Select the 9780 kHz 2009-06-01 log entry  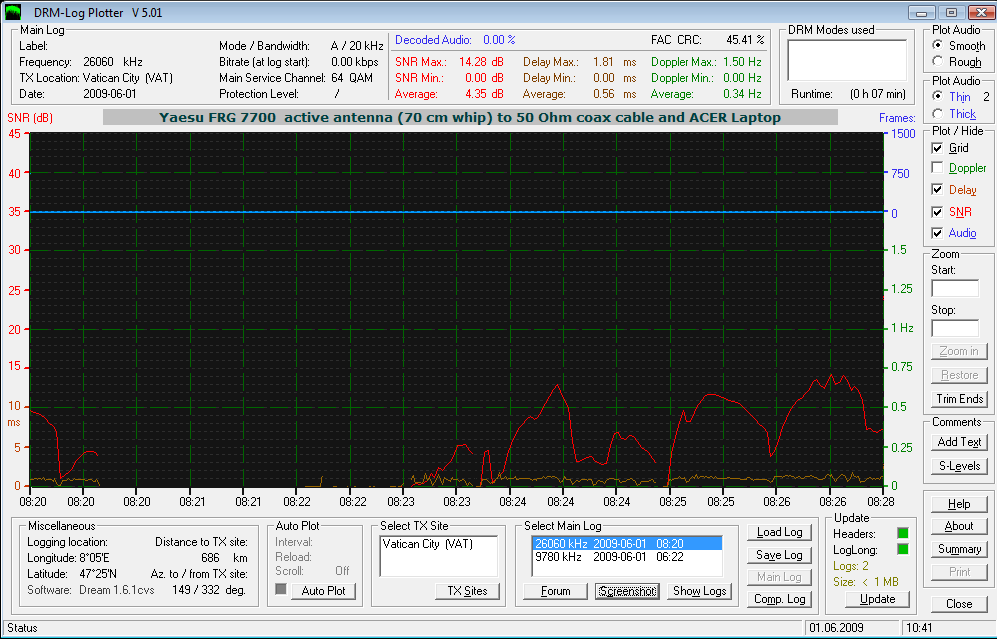pyautogui.click(x=626, y=557)
